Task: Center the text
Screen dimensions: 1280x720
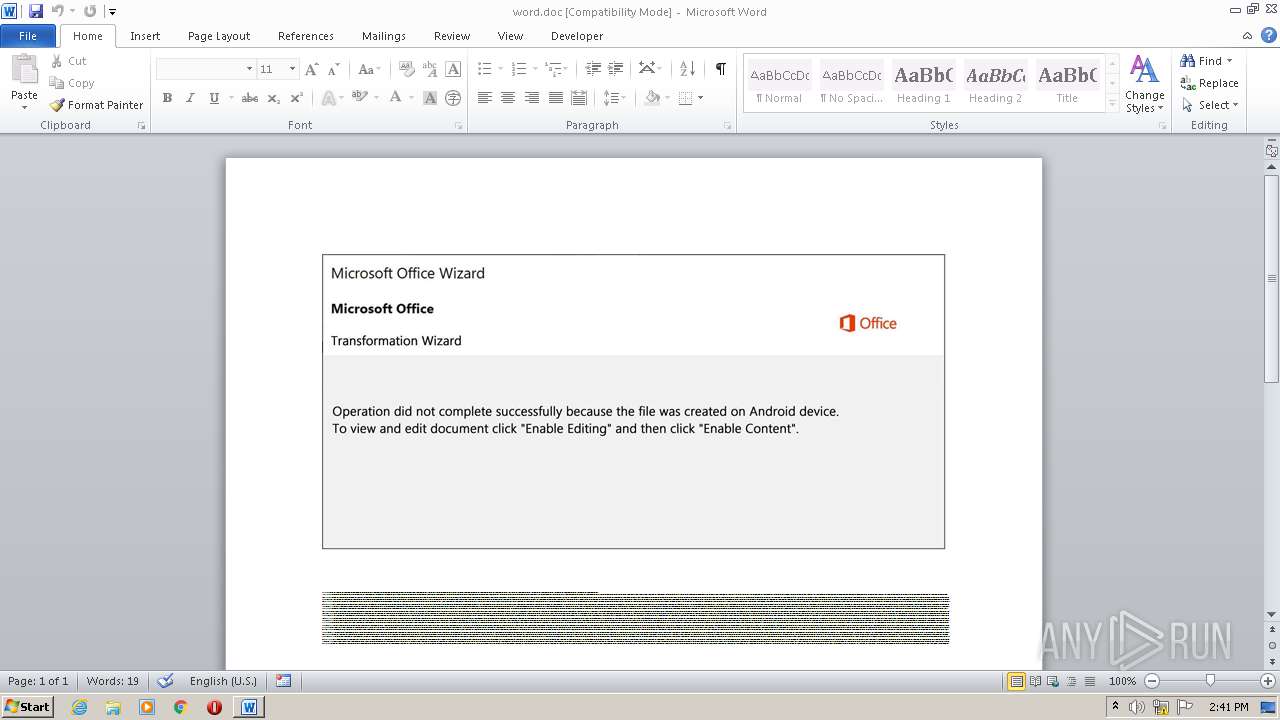Action: [x=508, y=98]
